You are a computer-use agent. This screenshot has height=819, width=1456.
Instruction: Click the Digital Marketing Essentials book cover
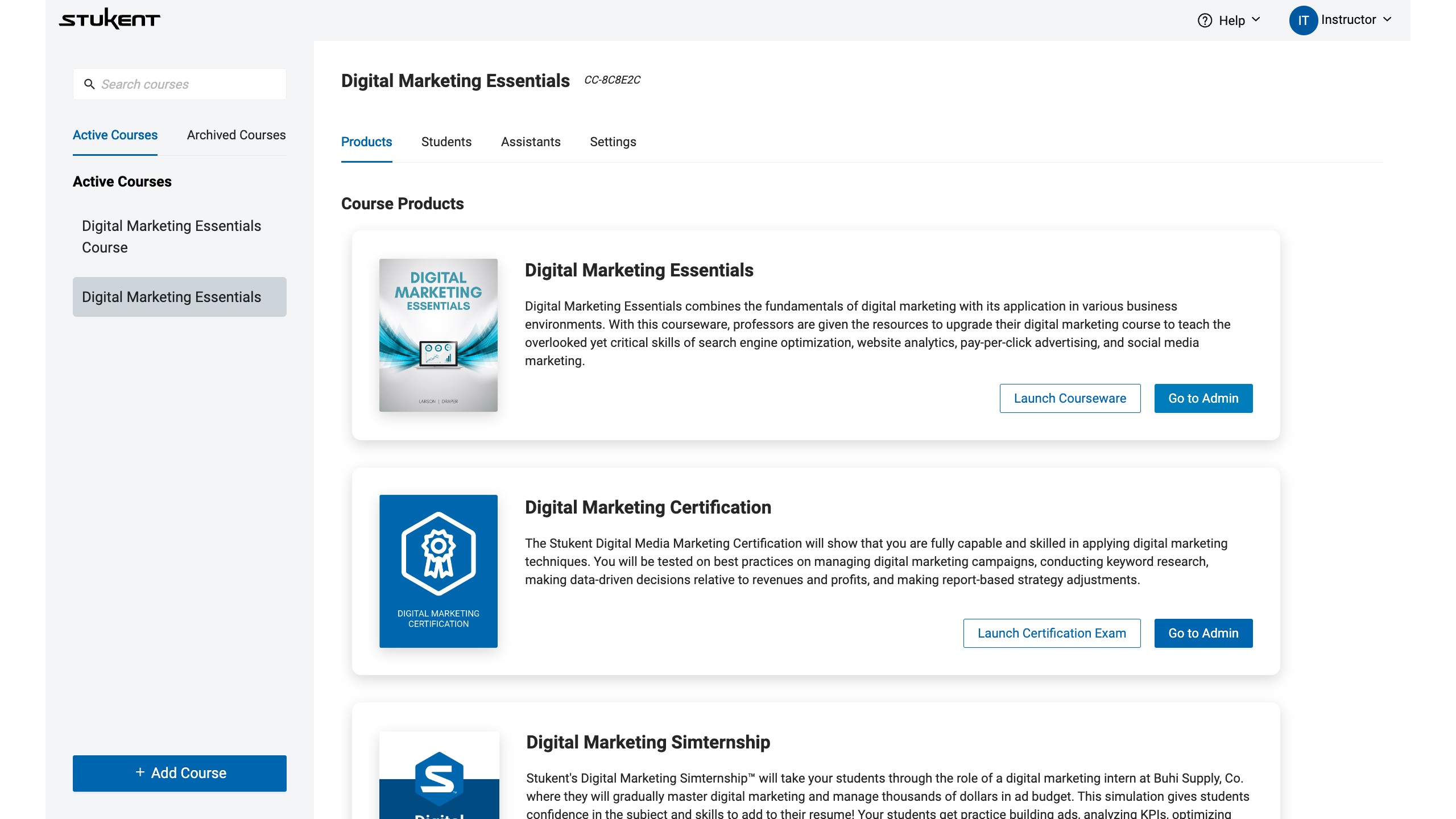(x=438, y=335)
